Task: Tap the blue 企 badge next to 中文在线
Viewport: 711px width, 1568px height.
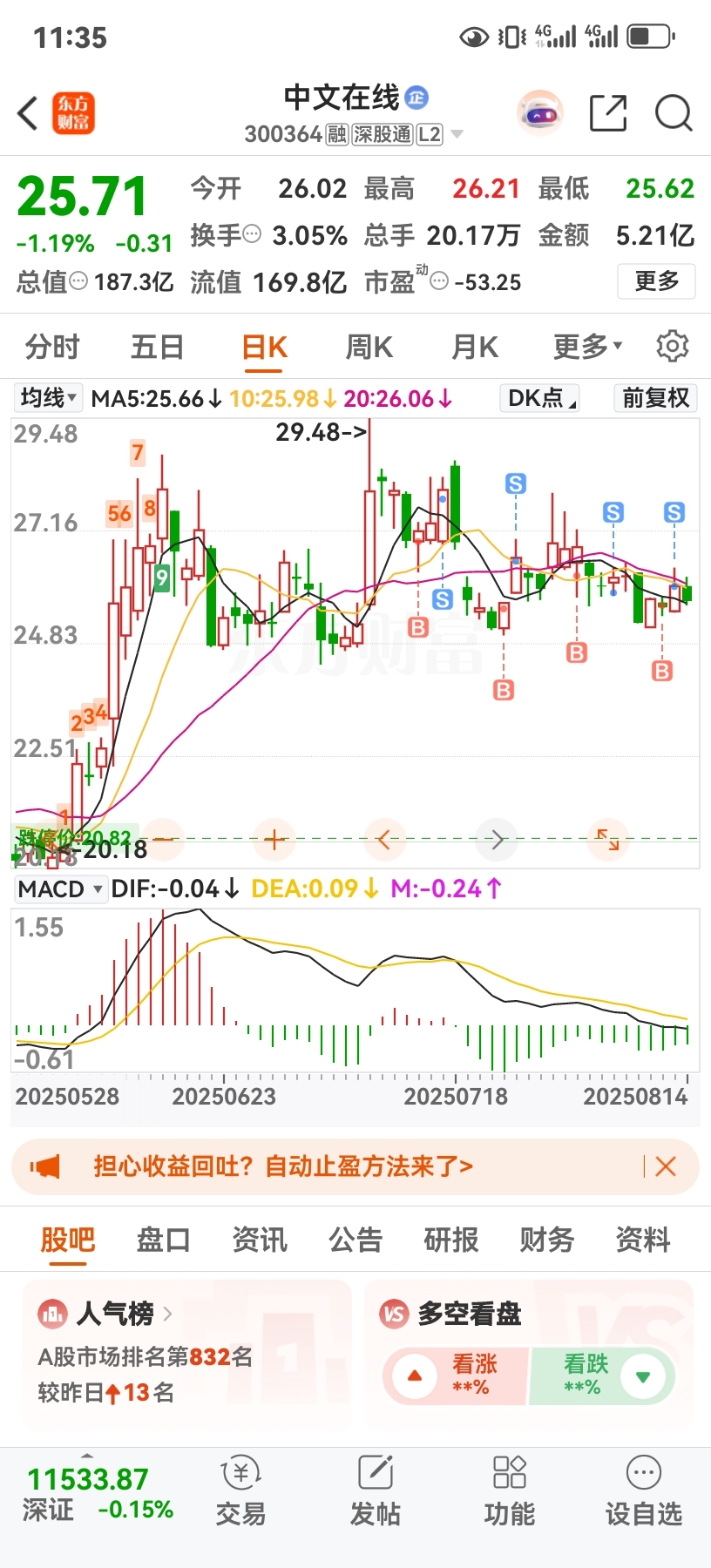Action: click(x=416, y=97)
